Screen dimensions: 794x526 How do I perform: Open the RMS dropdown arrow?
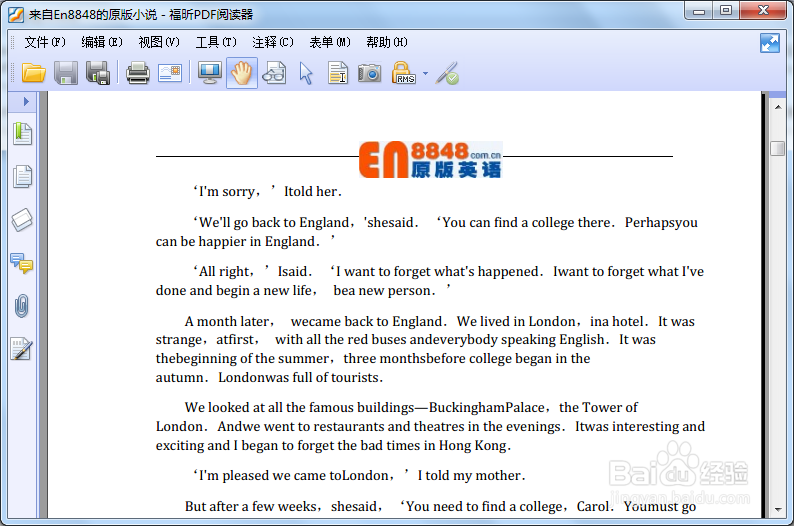(x=425, y=74)
